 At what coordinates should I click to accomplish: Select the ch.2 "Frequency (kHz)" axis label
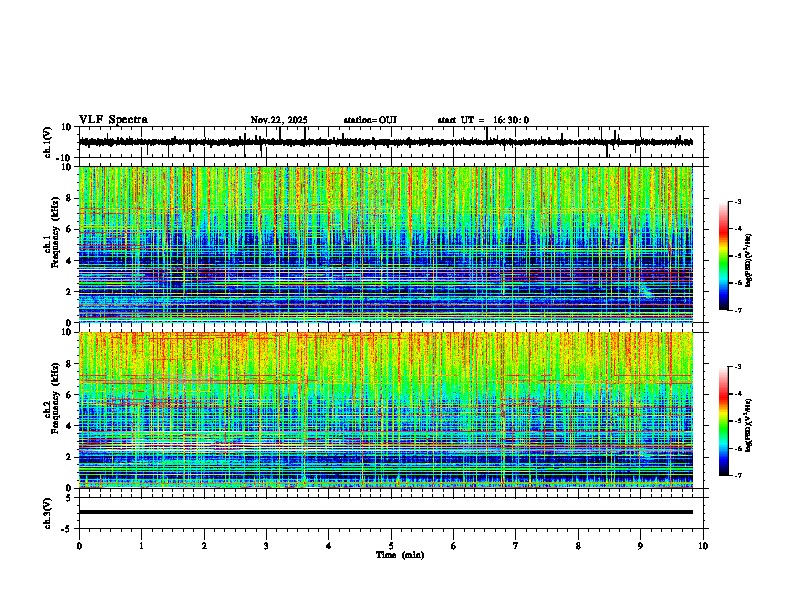tap(55, 397)
